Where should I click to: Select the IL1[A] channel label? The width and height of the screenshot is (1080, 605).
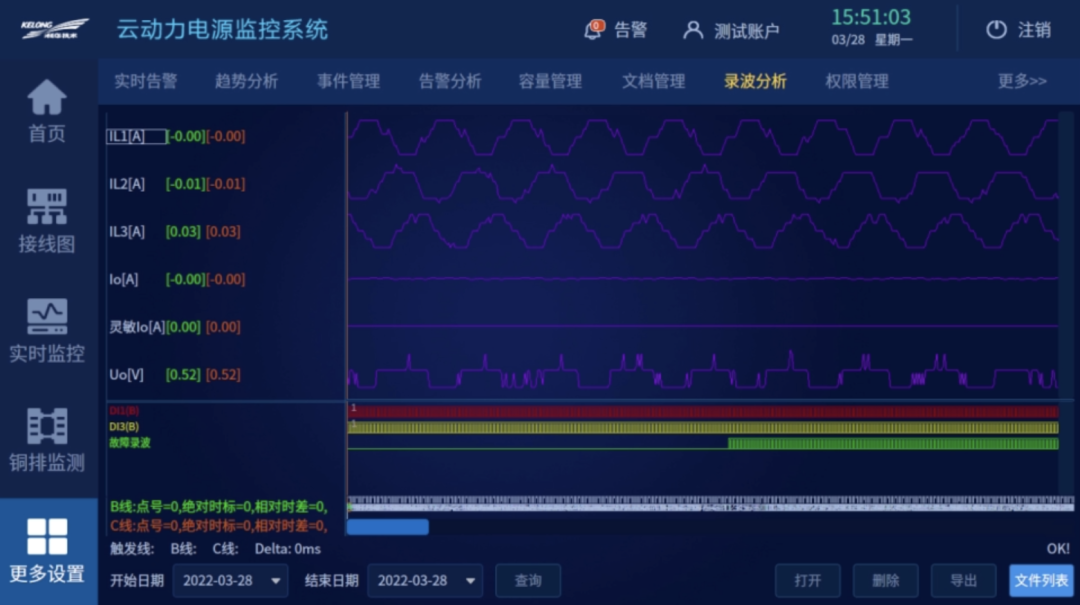(x=136, y=136)
